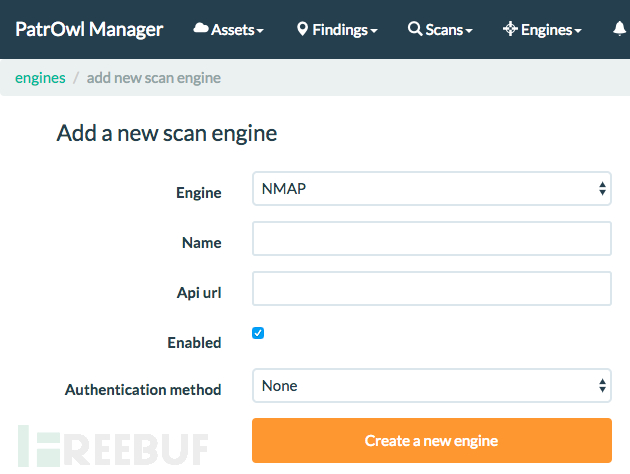Open the Engines menu

542,30
